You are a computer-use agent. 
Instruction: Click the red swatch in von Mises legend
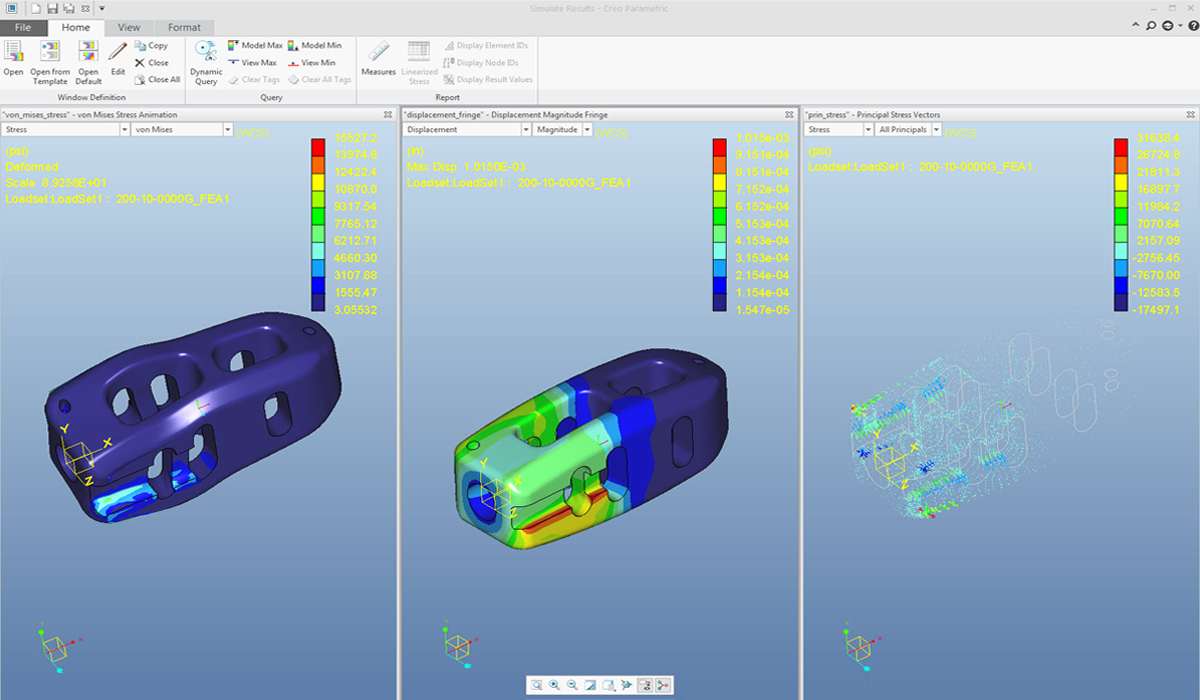pyautogui.click(x=319, y=146)
